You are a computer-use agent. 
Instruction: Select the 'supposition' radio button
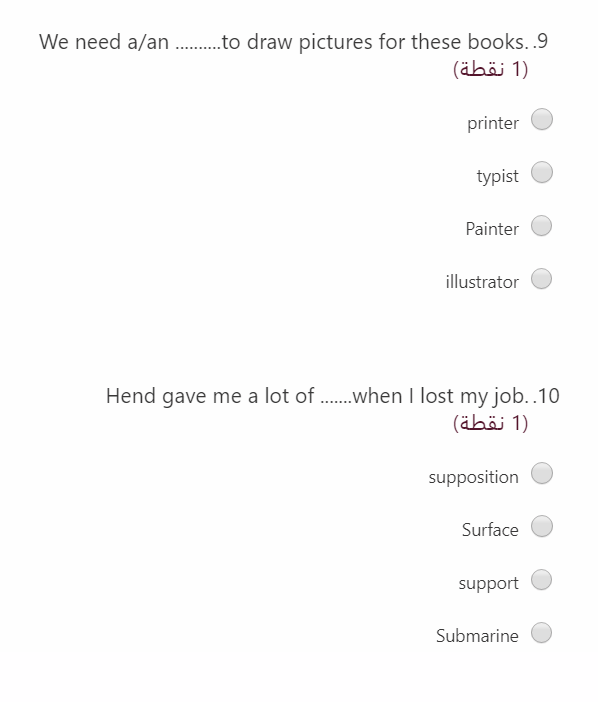pos(542,473)
